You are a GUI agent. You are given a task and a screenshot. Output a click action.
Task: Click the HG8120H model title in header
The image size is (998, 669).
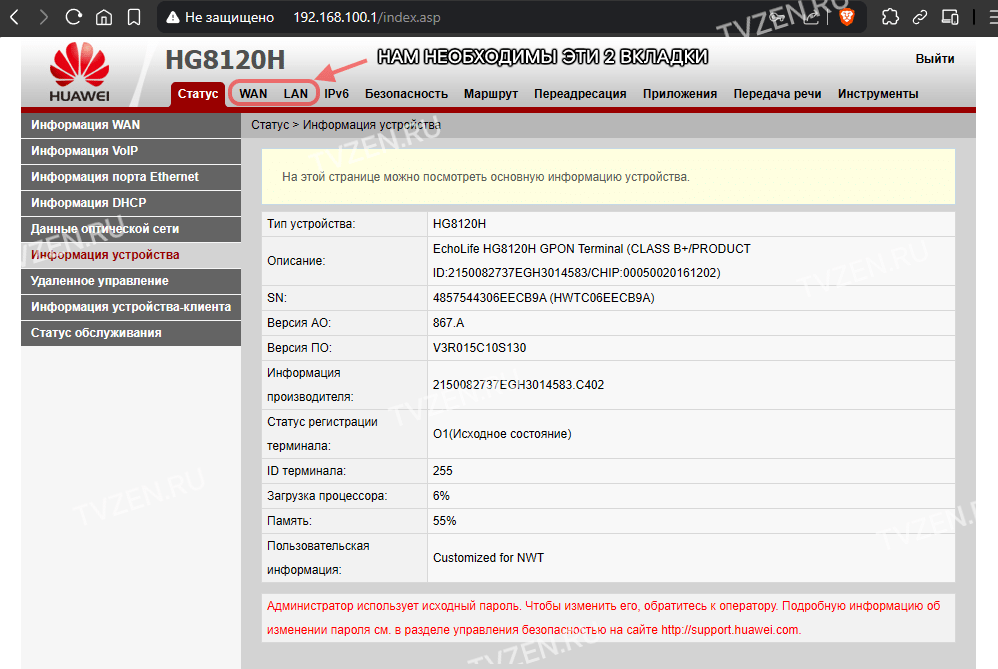point(225,60)
